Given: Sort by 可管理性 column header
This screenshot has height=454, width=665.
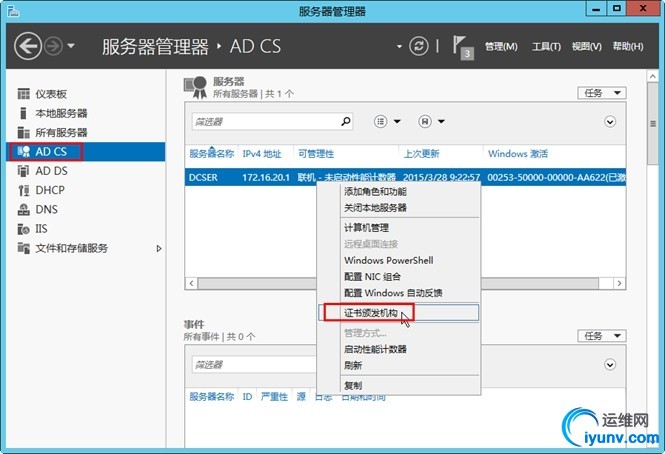Looking at the screenshot, I should tap(316, 154).
